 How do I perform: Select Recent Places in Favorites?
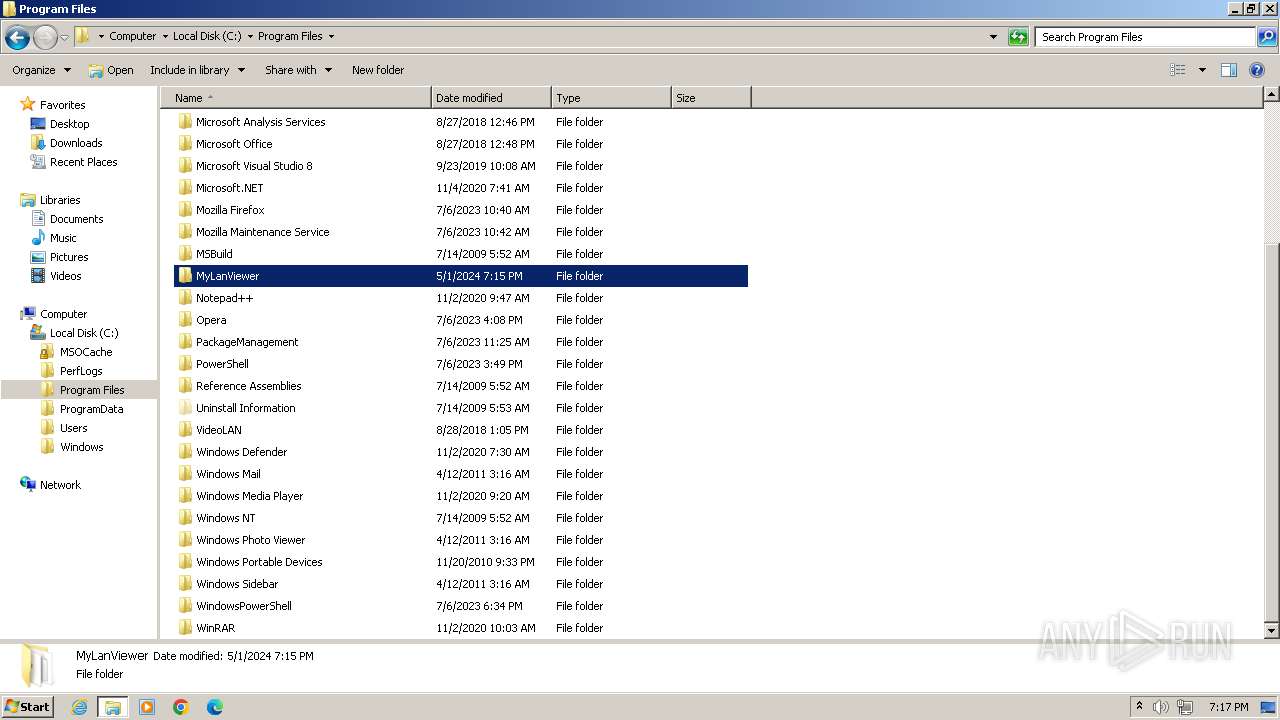pos(83,162)
